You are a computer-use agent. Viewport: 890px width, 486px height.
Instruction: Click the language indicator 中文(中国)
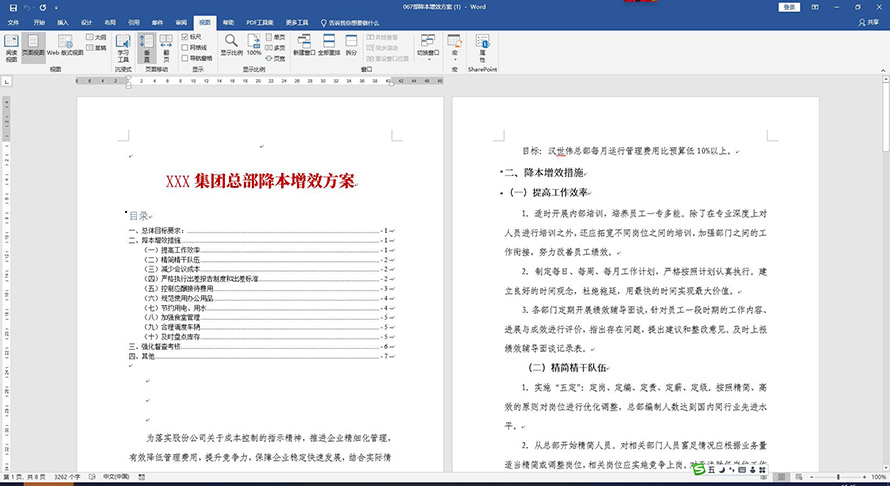click(116, 477)
